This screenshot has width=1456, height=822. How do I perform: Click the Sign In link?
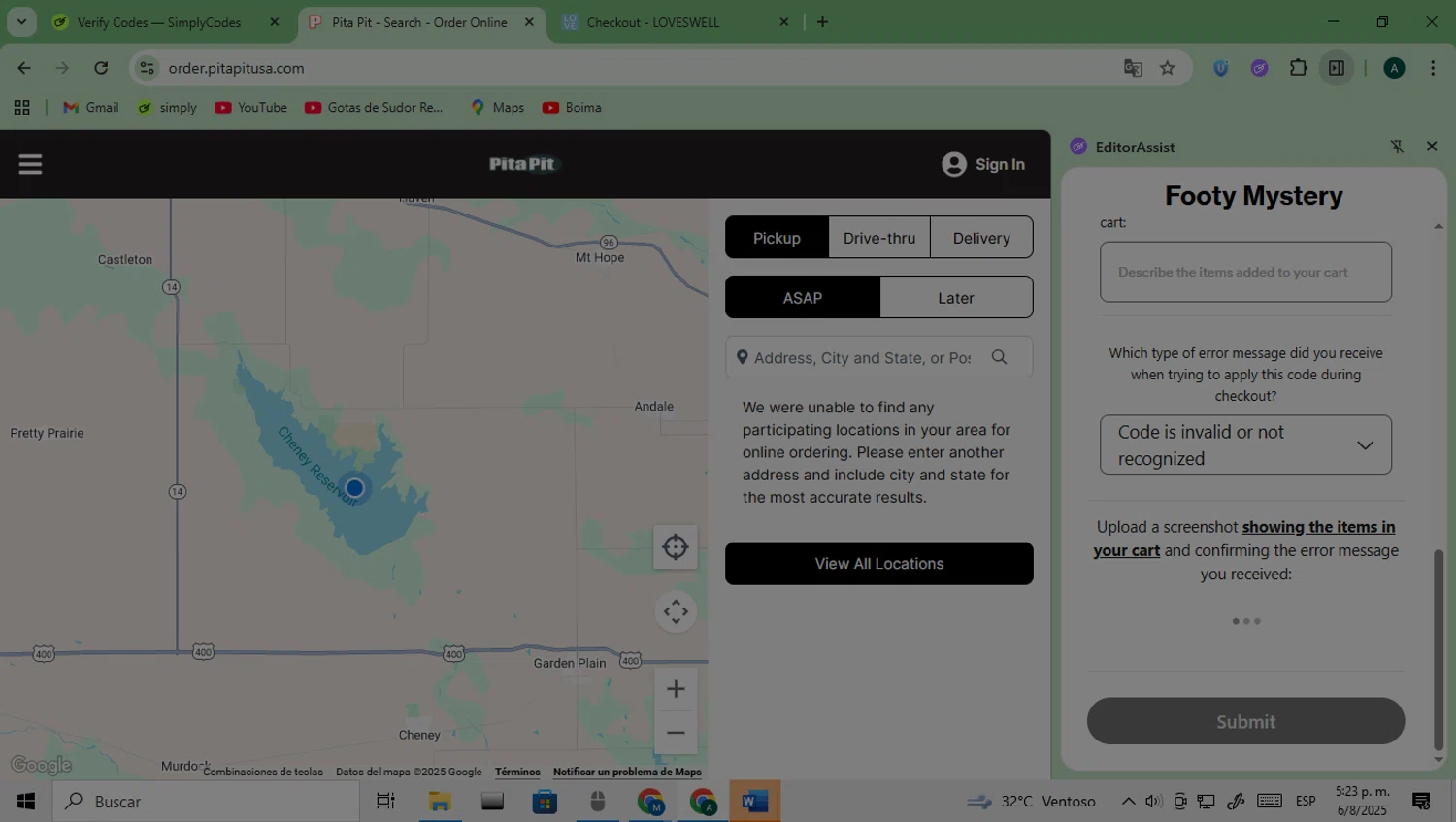point(1000,164)
